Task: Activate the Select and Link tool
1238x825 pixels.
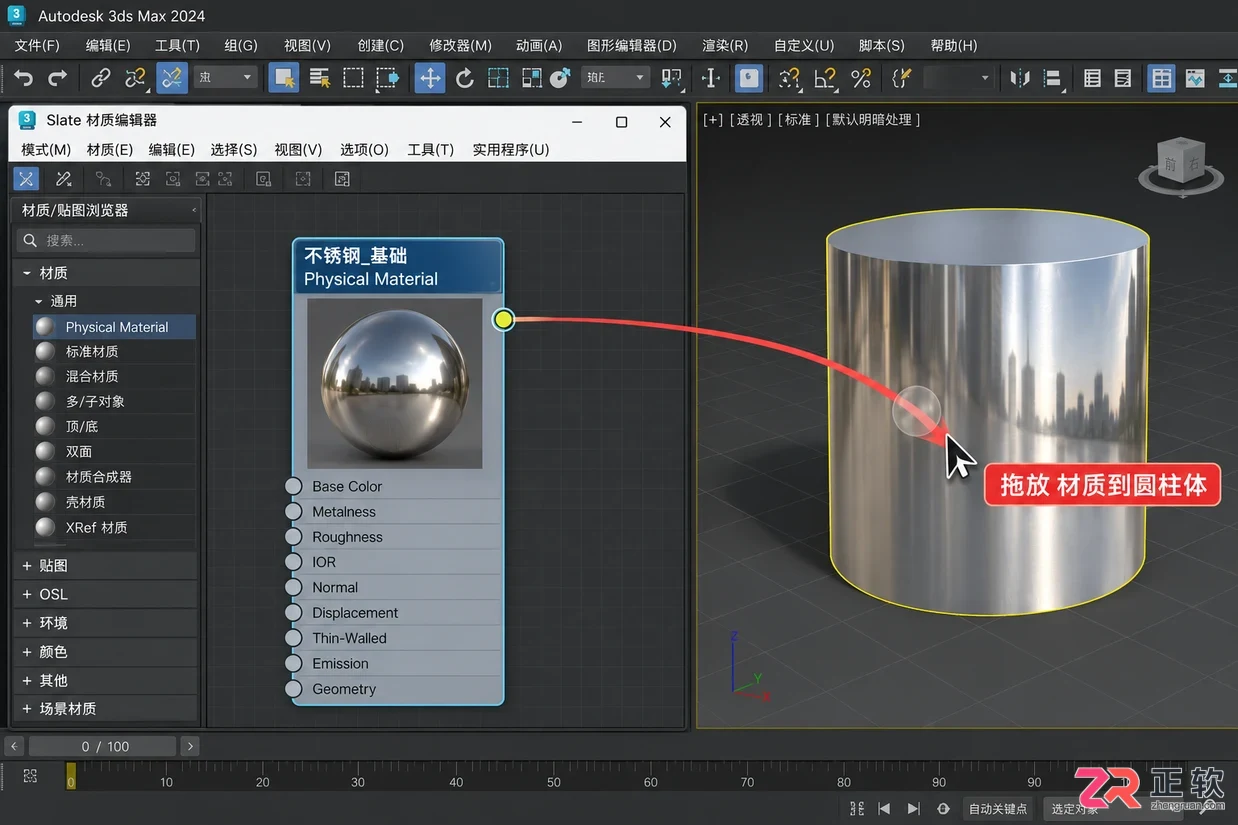Action: point(101,77)
